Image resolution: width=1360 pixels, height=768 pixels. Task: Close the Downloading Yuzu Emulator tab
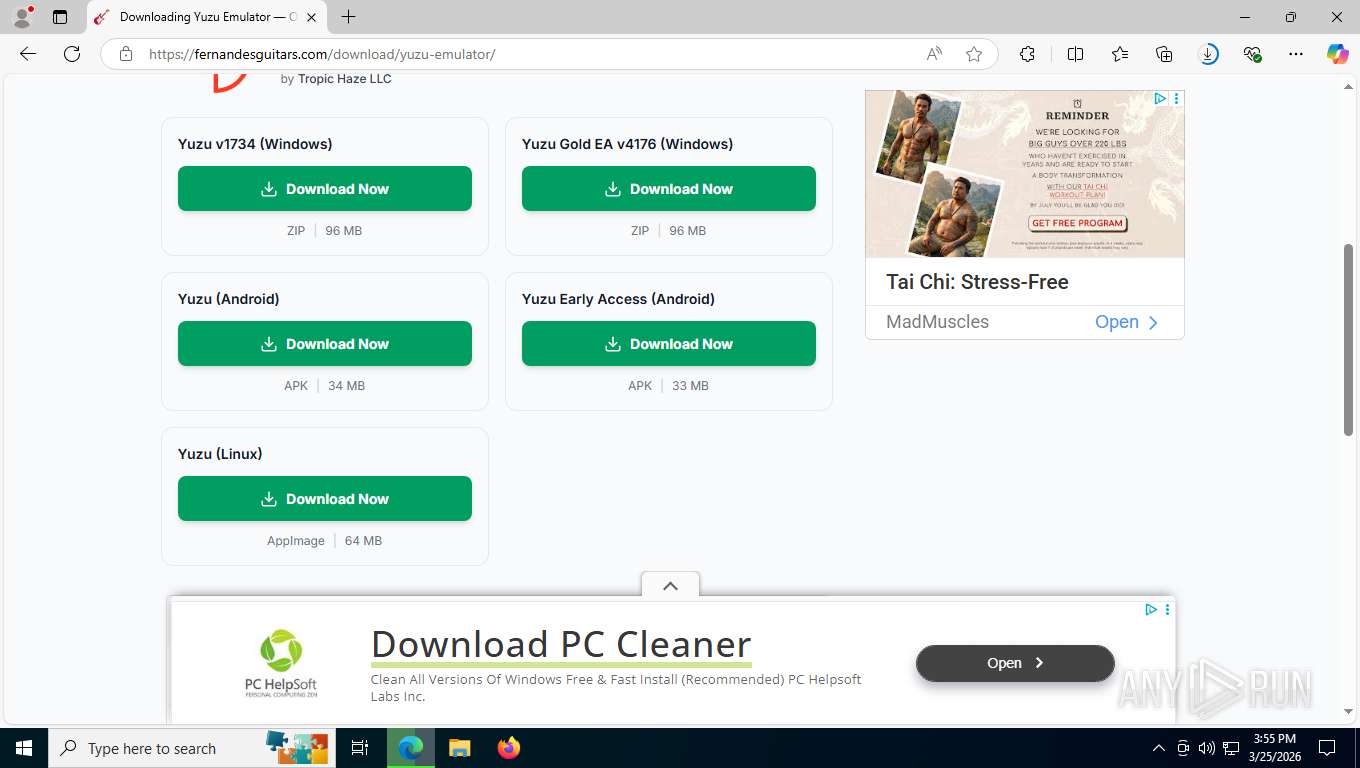point(311,17)
